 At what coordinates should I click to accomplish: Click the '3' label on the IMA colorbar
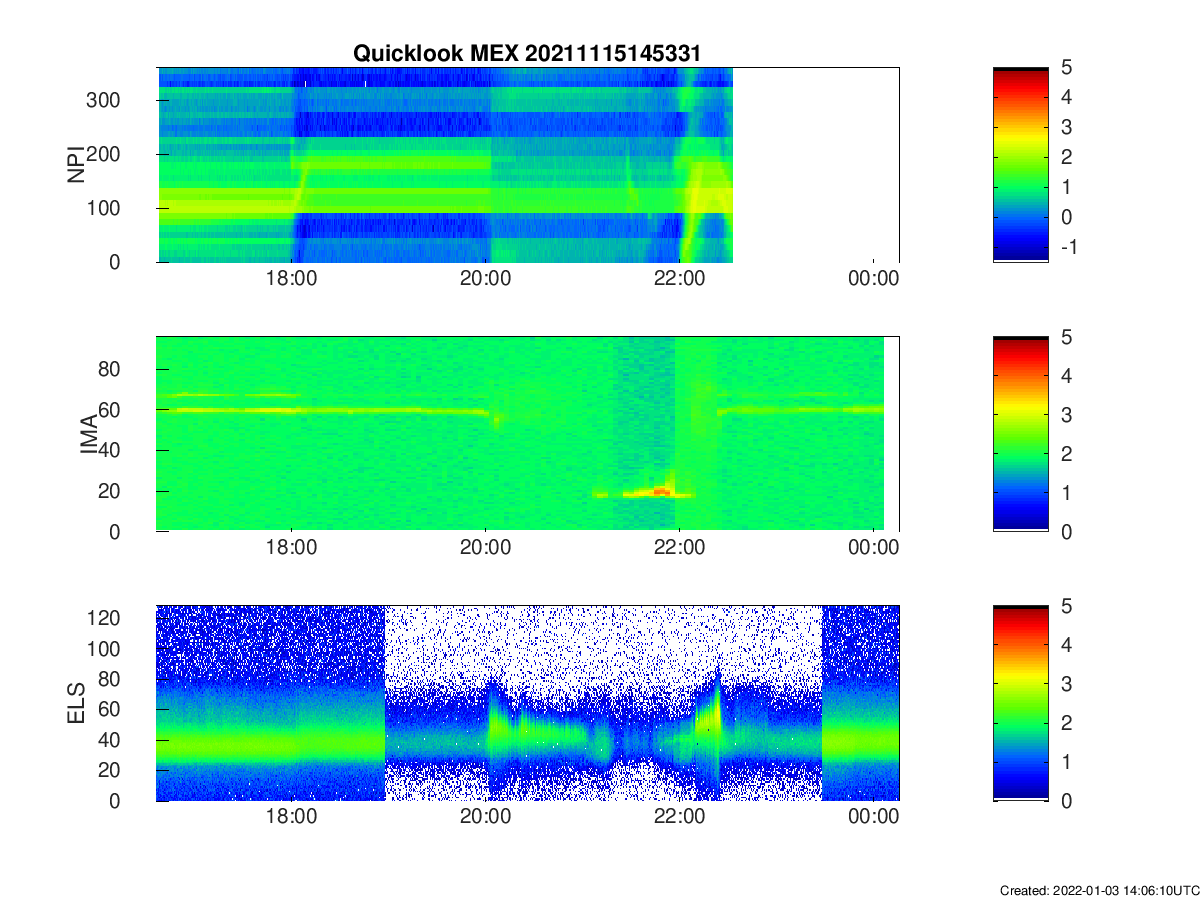click(x=1066, y=415)
